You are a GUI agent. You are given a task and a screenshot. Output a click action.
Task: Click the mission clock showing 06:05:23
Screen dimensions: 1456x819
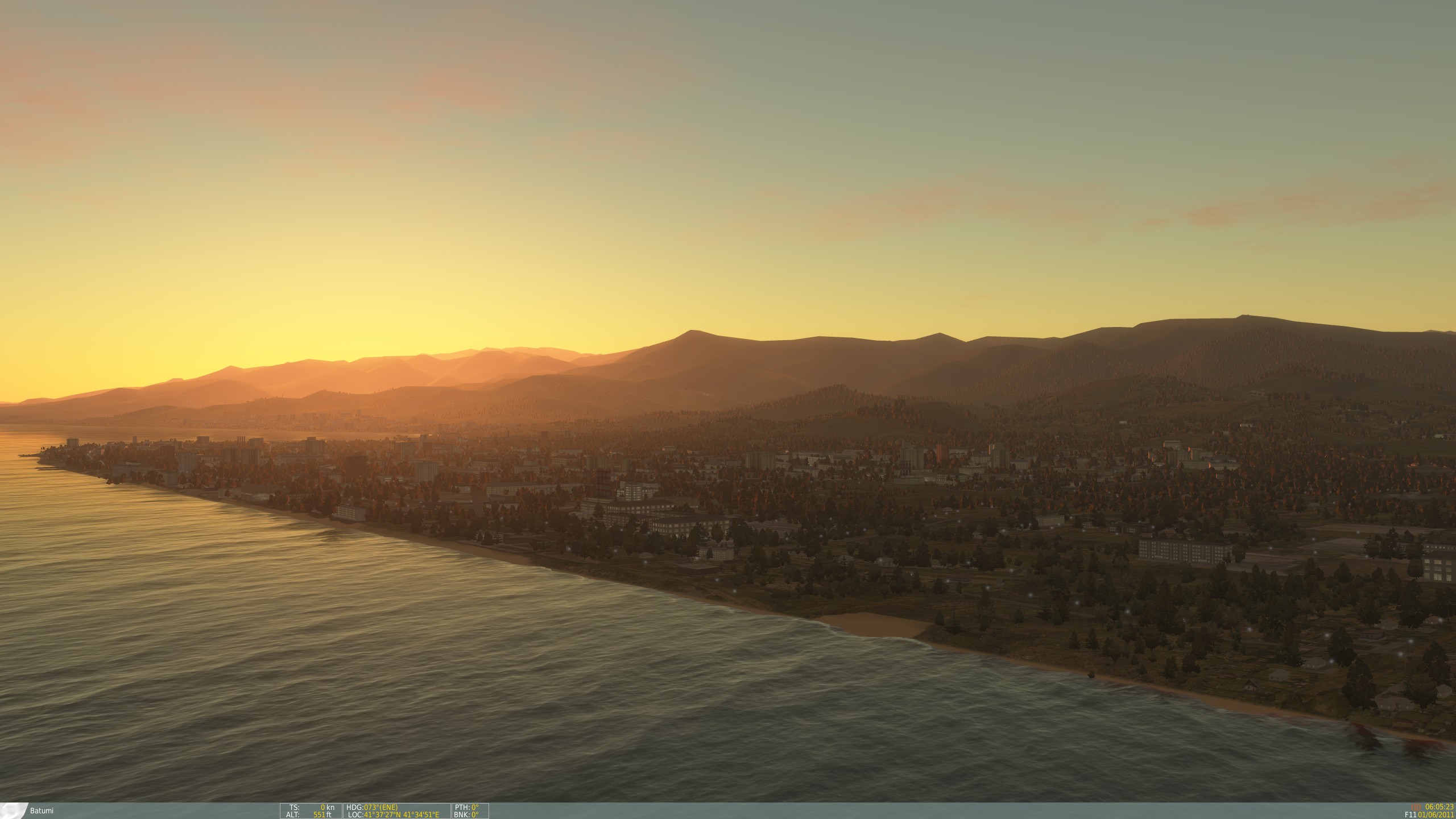point(1437,806)
